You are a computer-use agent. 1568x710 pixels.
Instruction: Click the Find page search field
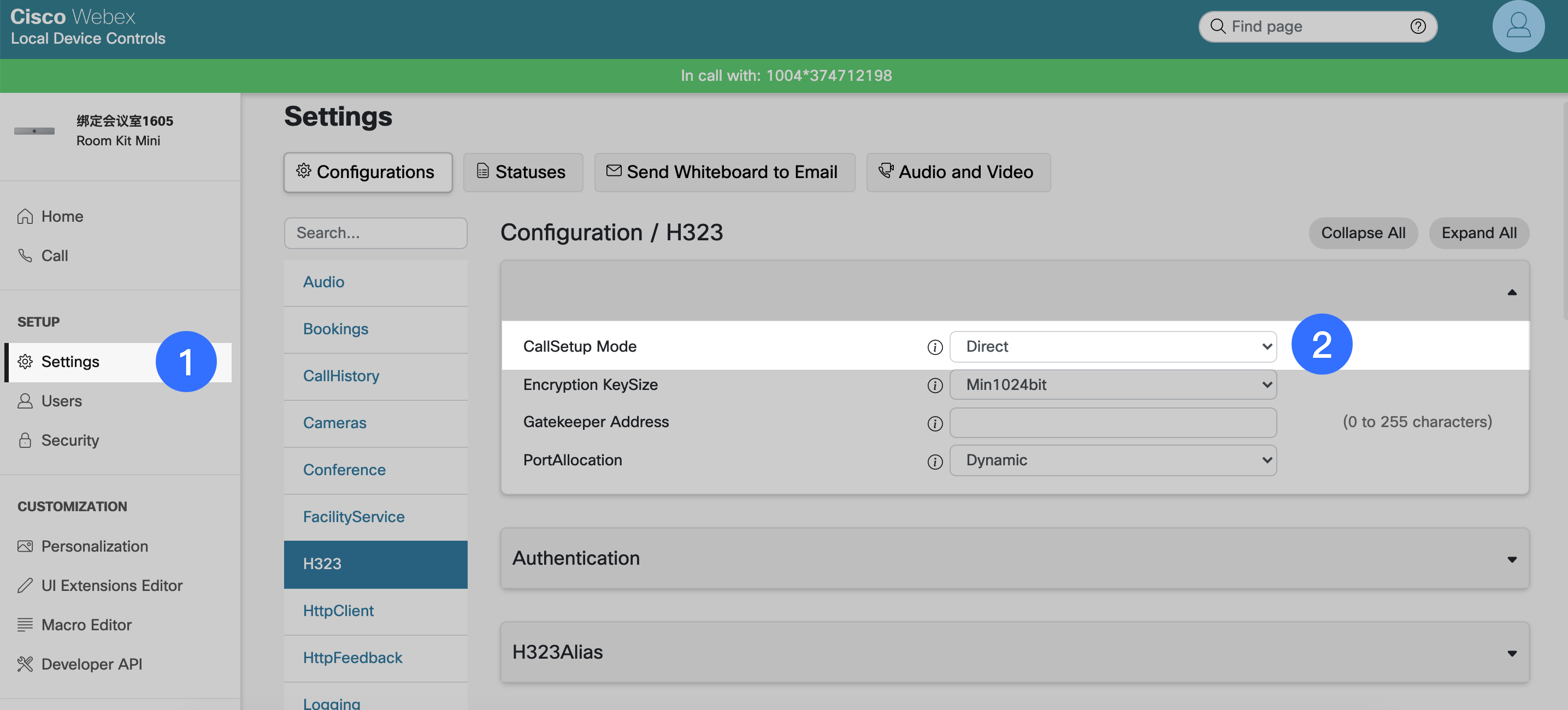click(1318, 26)
